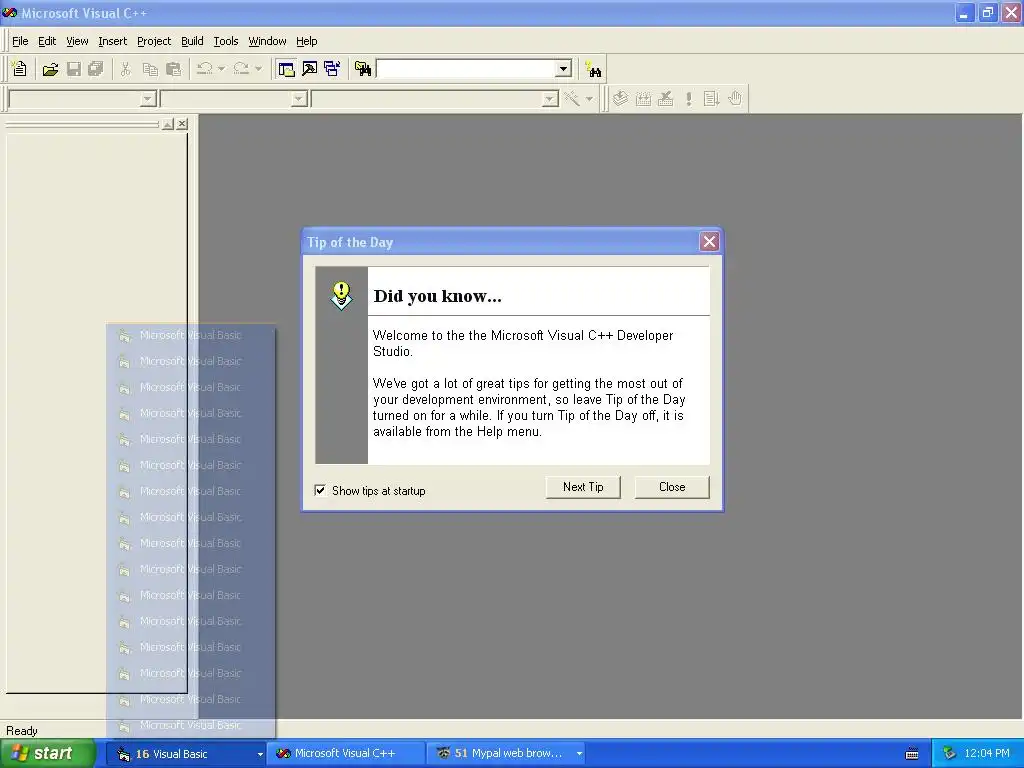Screen dimensions: 1024x768
Task: Click the light bulb tip icon
Action: [341, 296]
